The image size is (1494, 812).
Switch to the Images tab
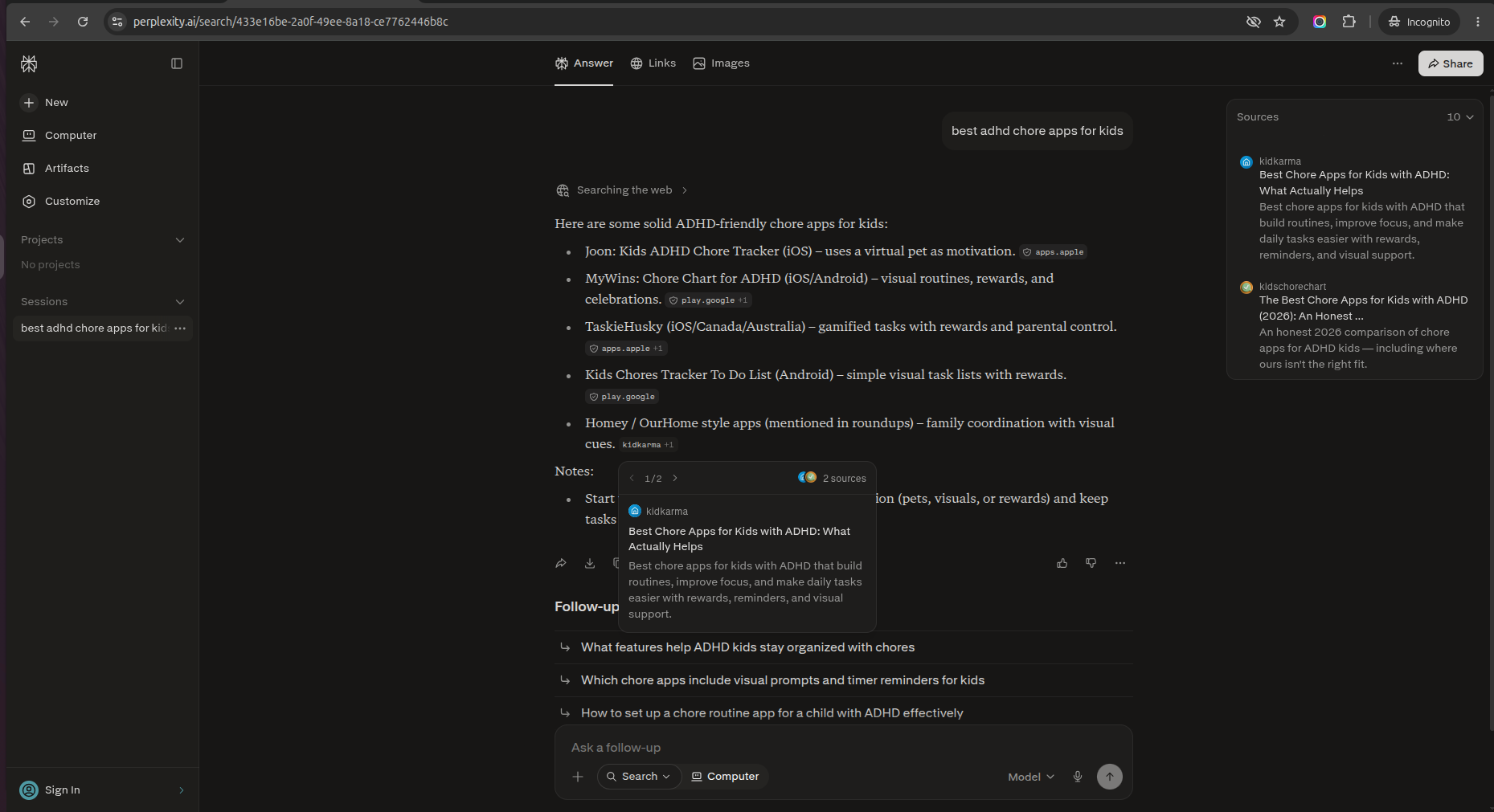[x=722, y=63]
